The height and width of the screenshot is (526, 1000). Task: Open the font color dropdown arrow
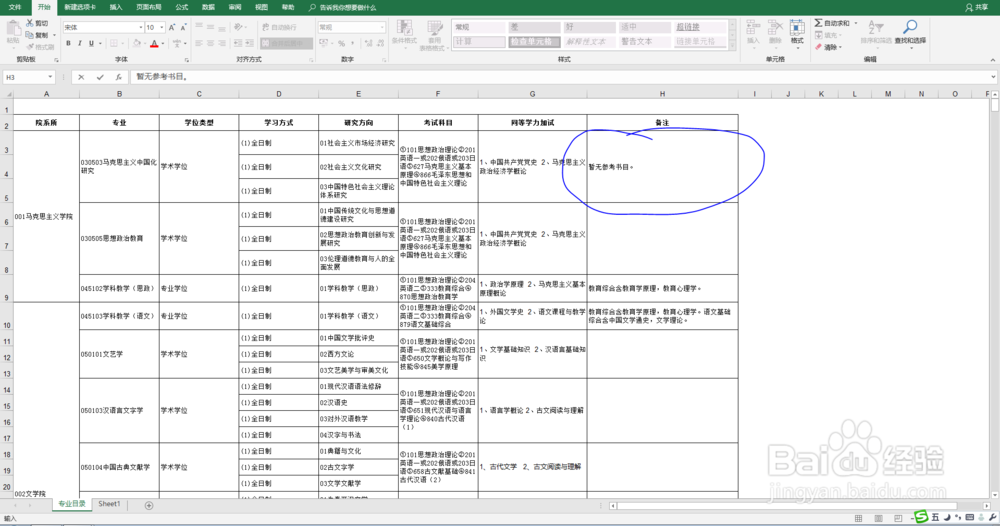point(163,44)
